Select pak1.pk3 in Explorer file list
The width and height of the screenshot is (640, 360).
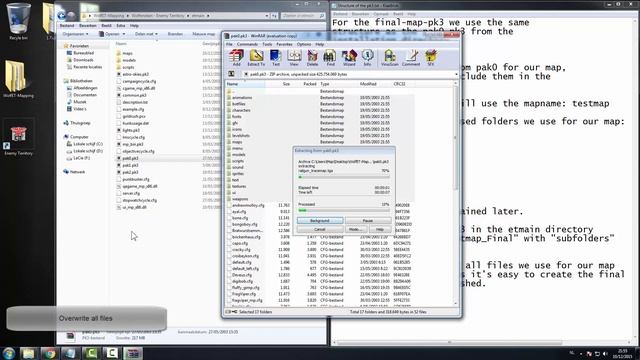coord(130,165)
